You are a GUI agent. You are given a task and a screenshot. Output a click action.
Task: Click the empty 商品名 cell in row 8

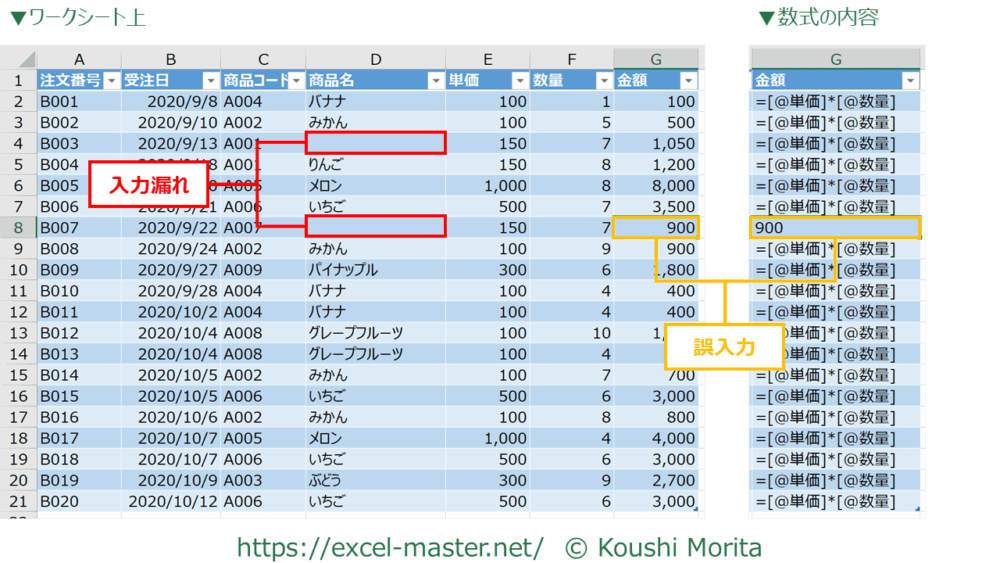(375, 227)
